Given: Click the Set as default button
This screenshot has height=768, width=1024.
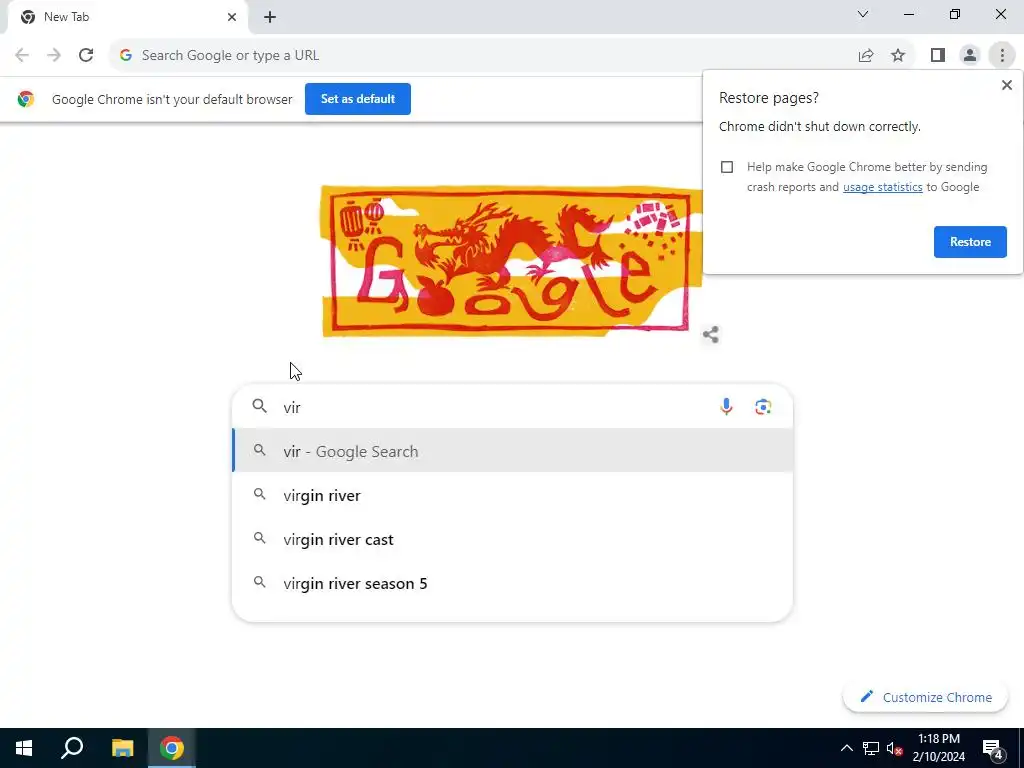Looking at the screenshot, I should (x=358, y=99).
